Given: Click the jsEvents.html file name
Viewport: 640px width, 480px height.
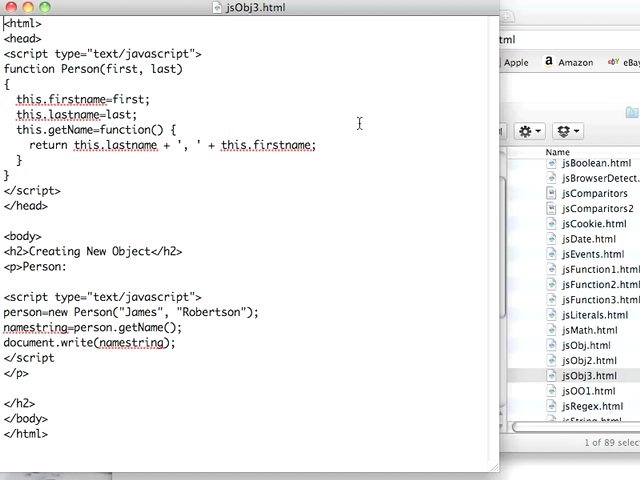Looking at the screenshot, I should click(593, 254).
